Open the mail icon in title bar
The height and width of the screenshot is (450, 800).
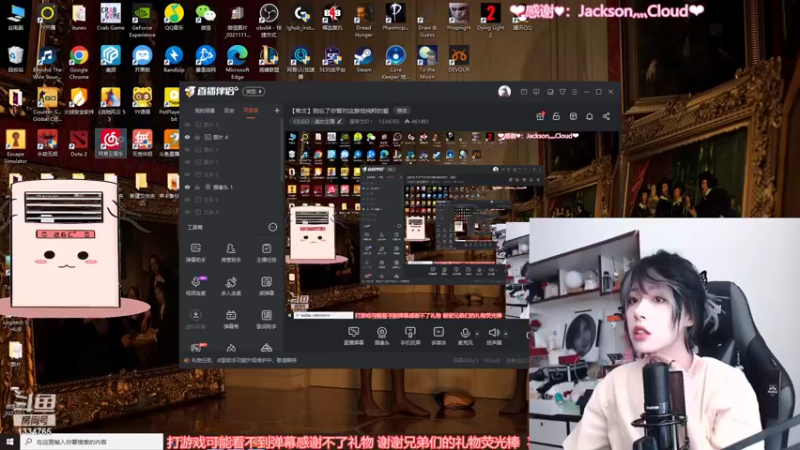[x=524, y=92]
